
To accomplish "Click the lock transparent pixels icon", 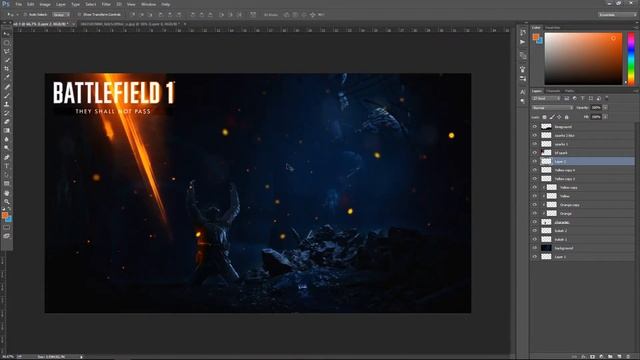I will (x=544, y=117).
